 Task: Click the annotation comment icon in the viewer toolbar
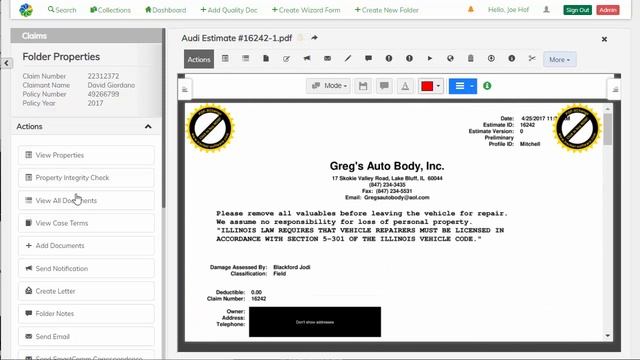pyautogui.click(x=384, y=86)
